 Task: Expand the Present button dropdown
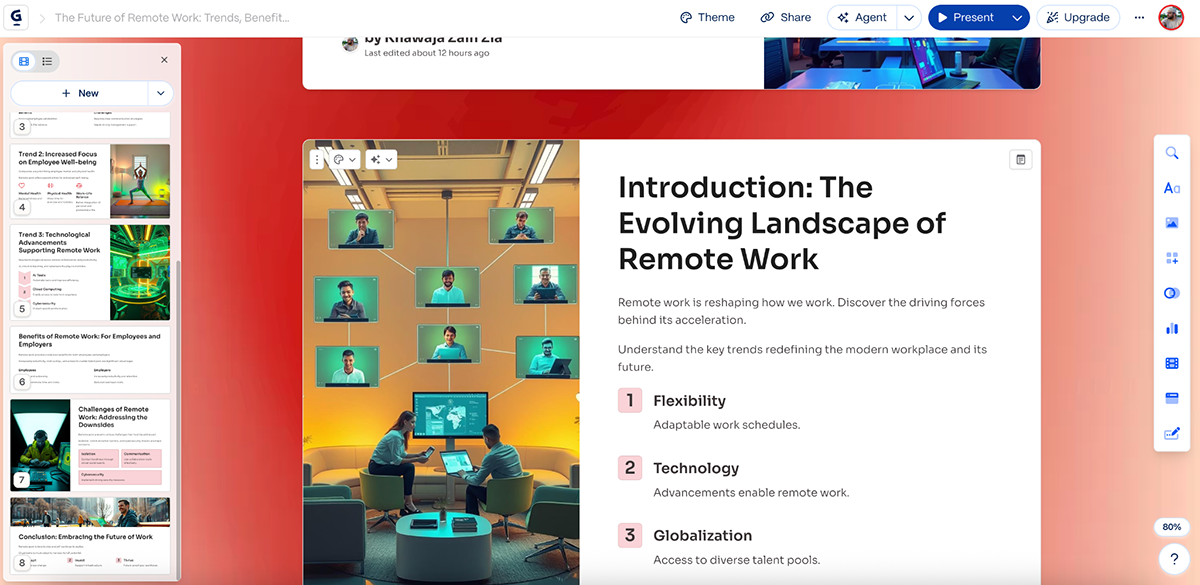[x=1018, y=17]
